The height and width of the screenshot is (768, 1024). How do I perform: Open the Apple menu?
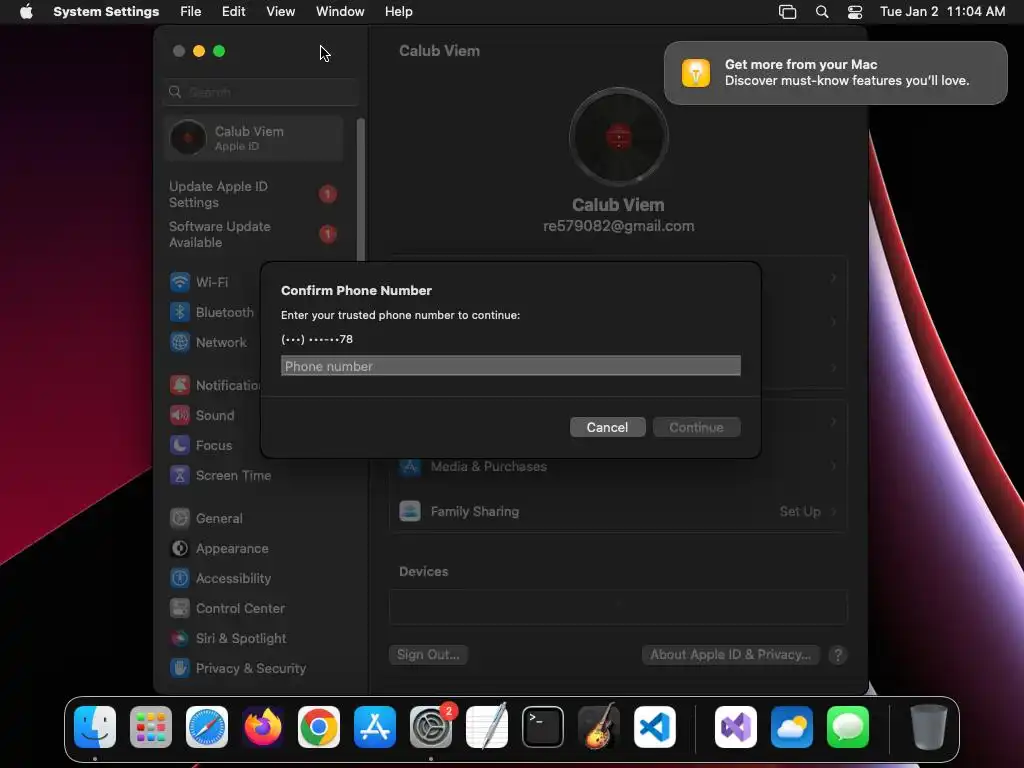26,12
